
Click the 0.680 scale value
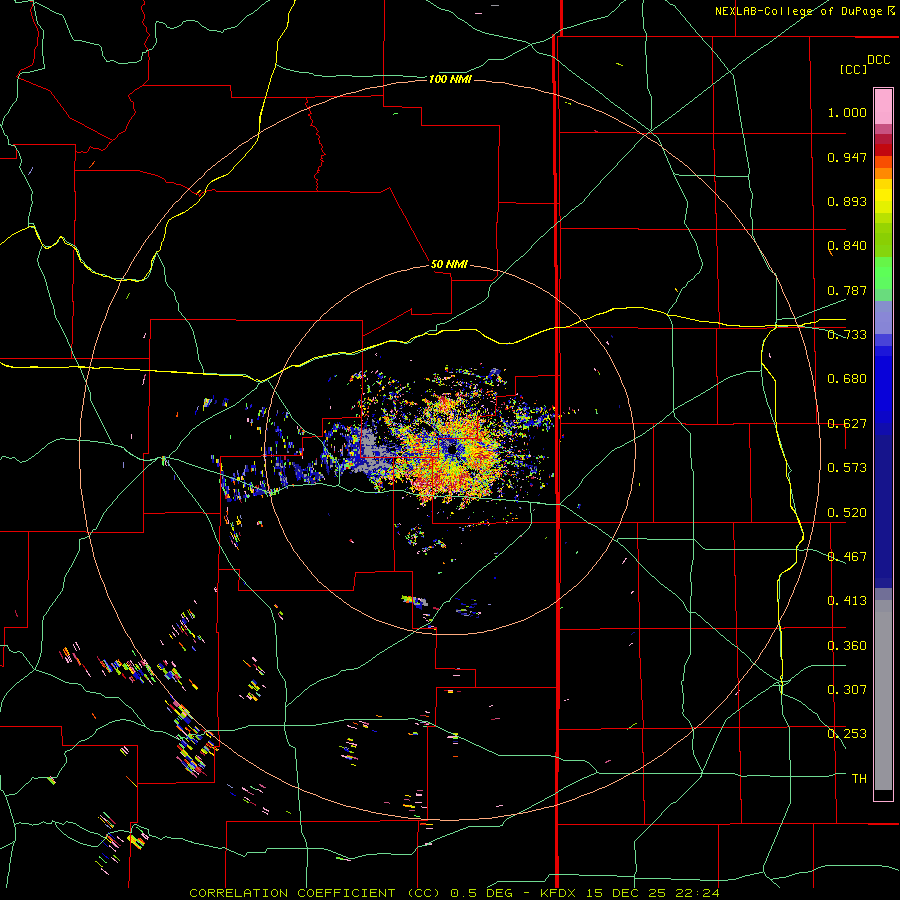click(x=847, y=379)
